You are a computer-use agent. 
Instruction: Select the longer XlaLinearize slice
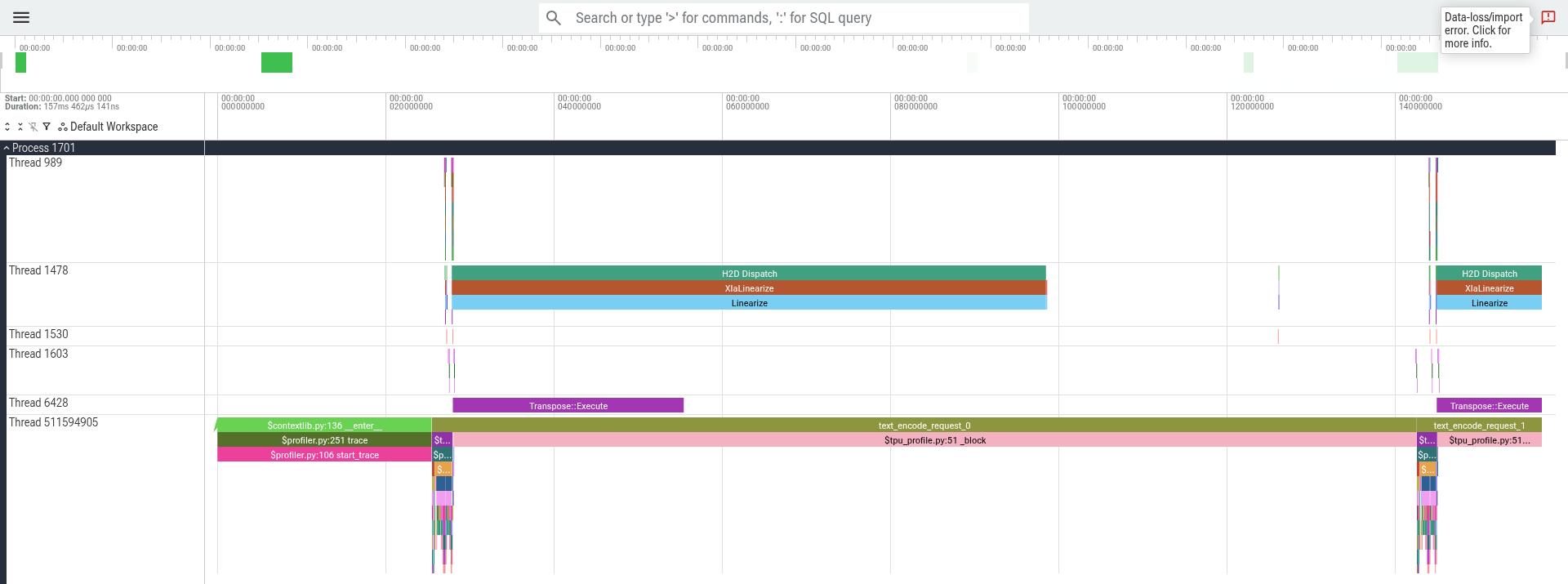point(749,288)
